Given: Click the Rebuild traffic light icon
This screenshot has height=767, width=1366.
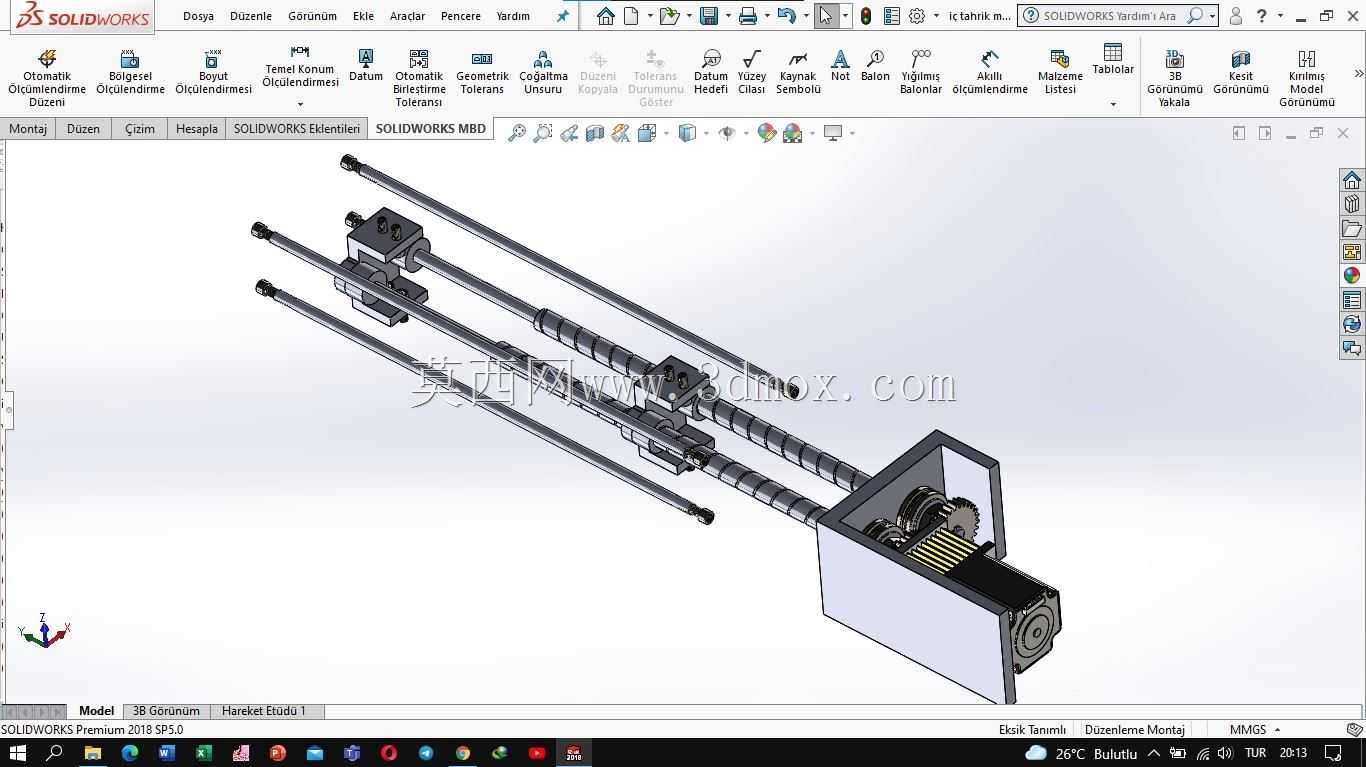Looking at the screenshot, I should coord(866,16).
